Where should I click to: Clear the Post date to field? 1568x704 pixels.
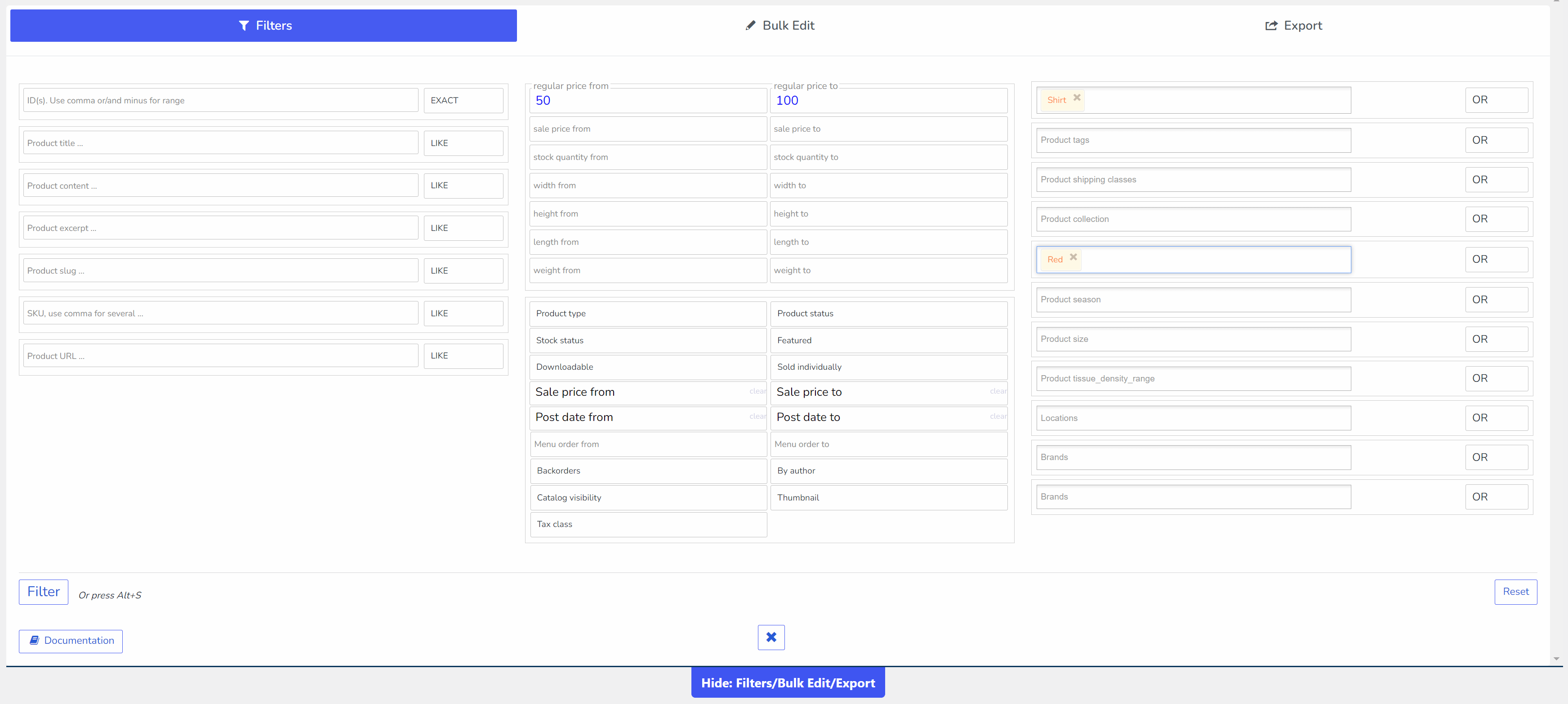tap(998, 416)
